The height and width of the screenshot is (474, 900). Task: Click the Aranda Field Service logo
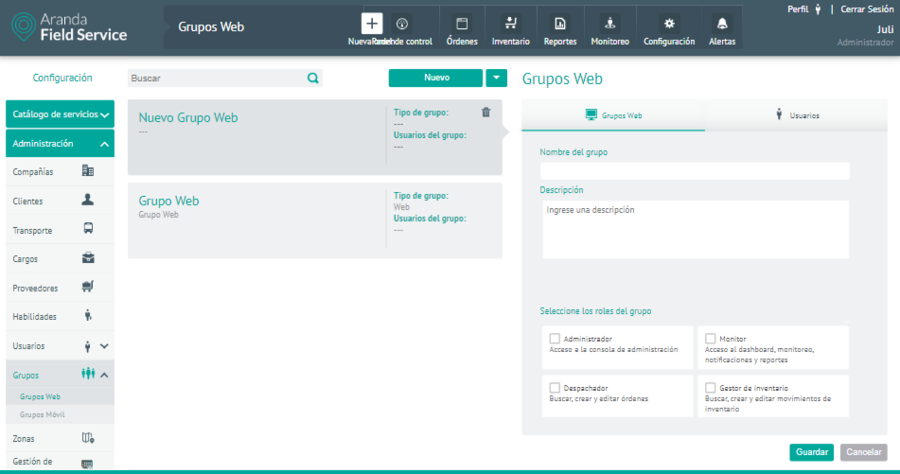(x=69, y=28)
